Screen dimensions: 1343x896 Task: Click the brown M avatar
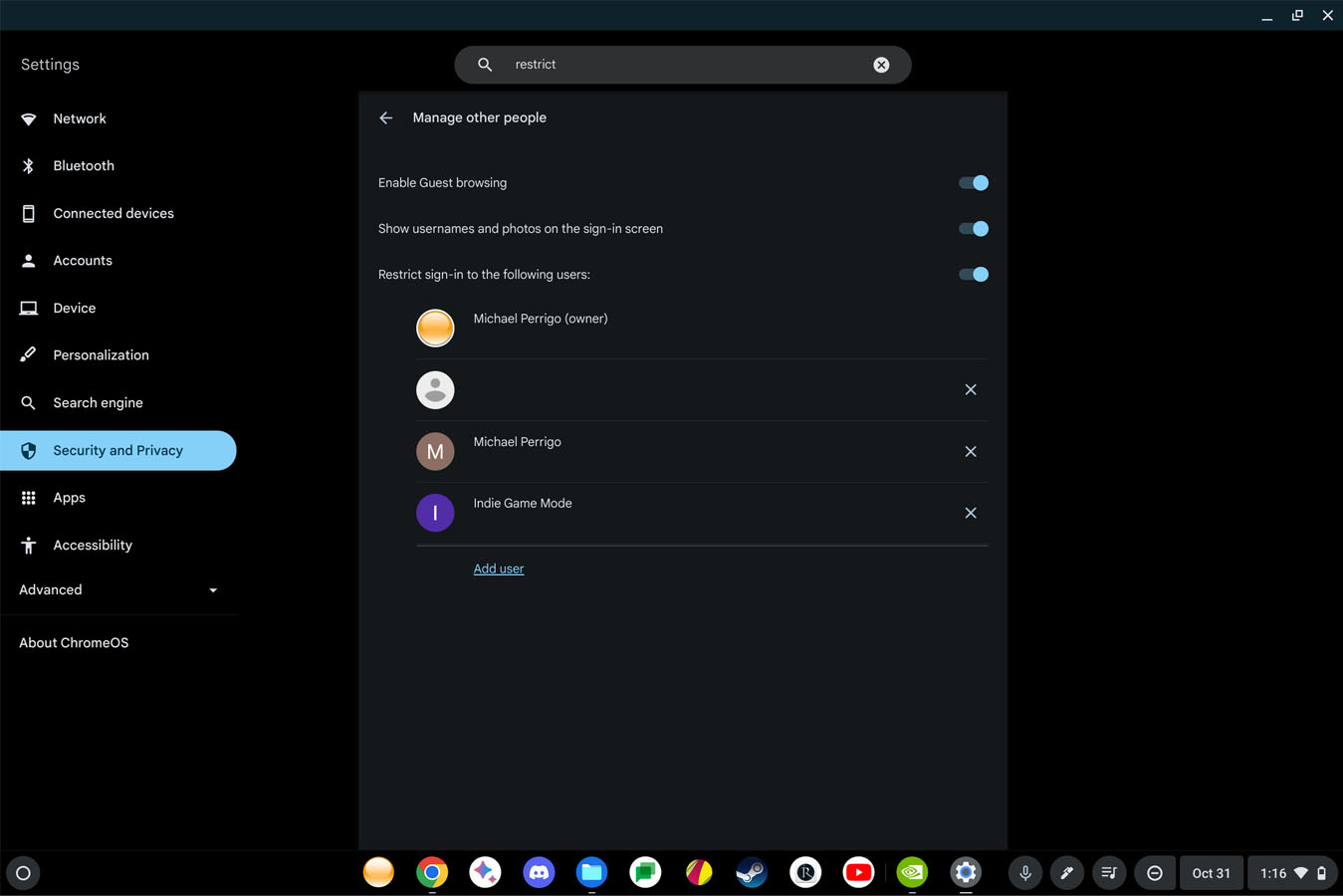pyautogui.click(x=435, y=452)
